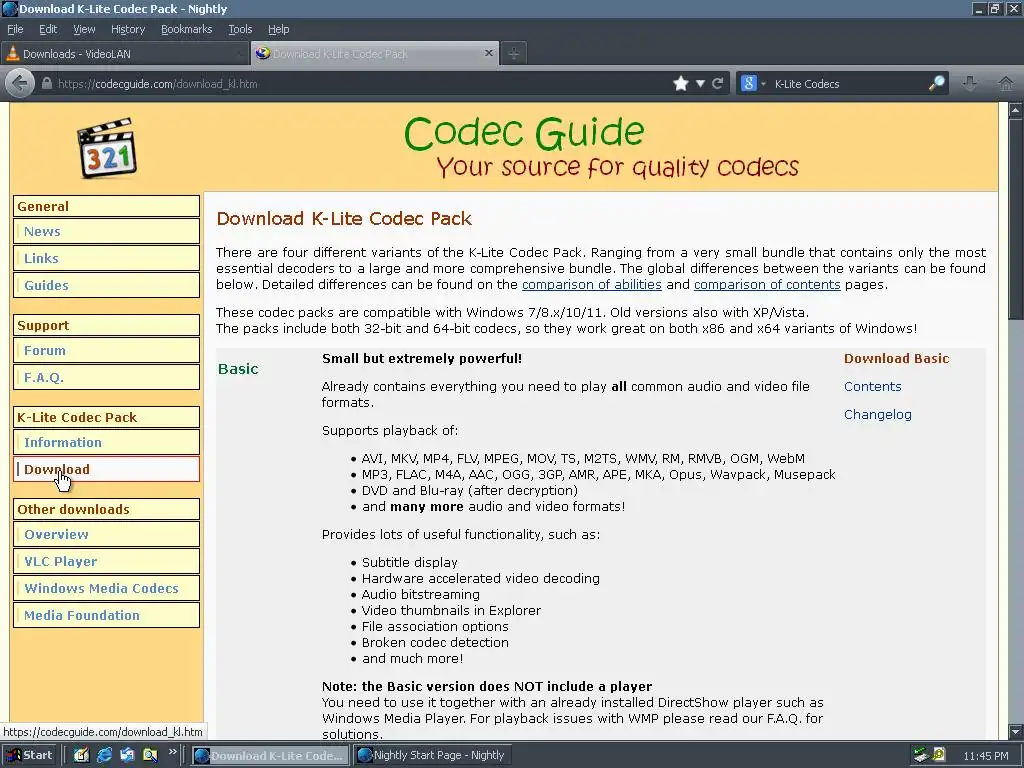Open the Bookmarks menu
Screen dimensions: 1024x768
pyautogui.click(x=186, y=29)
